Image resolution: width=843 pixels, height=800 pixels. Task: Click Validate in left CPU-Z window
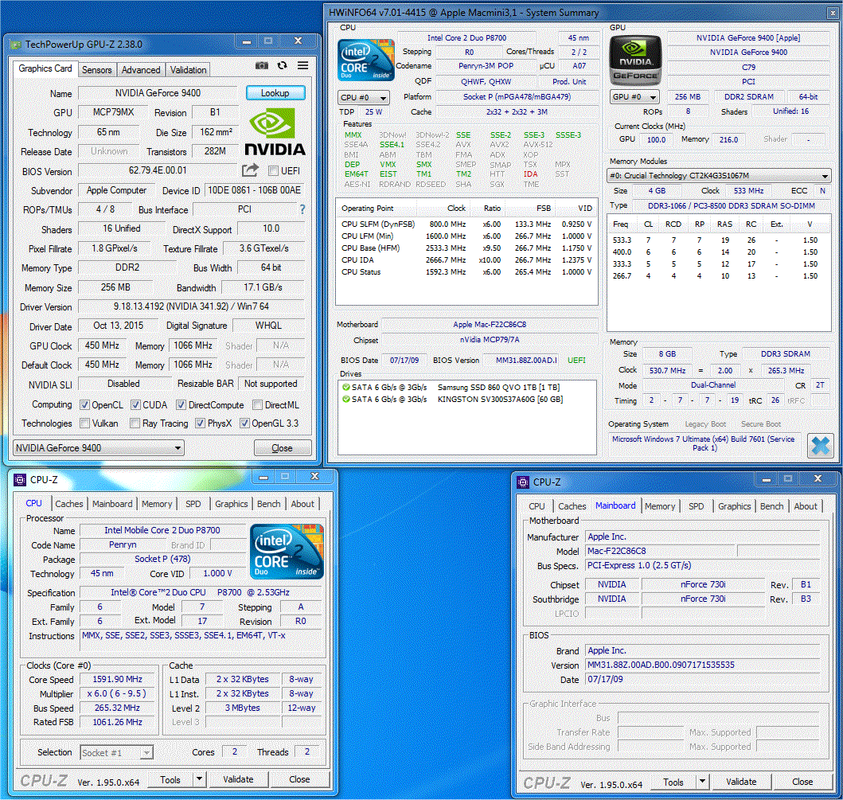click(238, 779)
